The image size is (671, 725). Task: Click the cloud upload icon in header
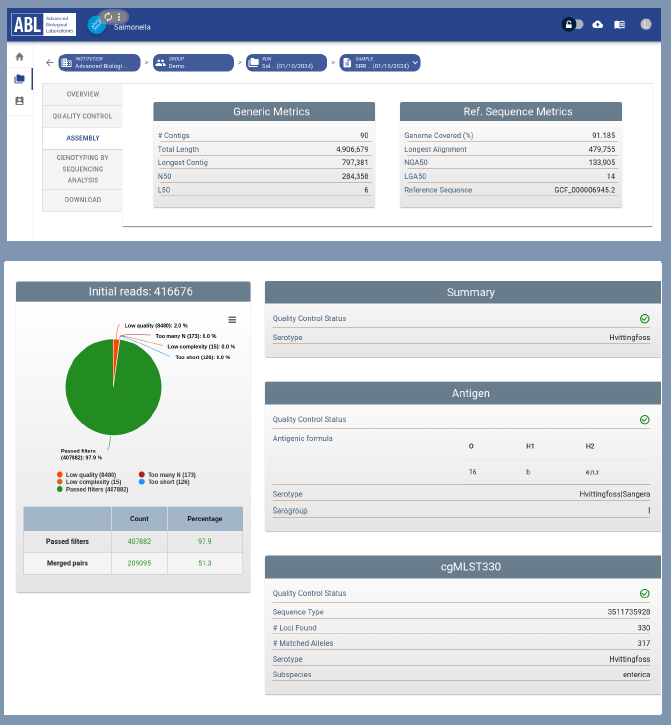click(598, 24)
